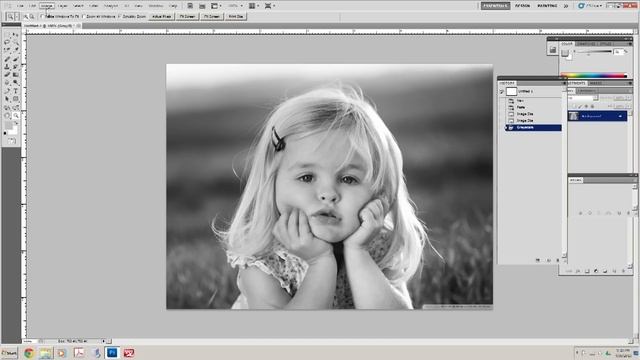Click the Fit Screen button
Image resolution: width=640 pixels, height=360 pixels.
pyautogui.click(x=187, y=16)
